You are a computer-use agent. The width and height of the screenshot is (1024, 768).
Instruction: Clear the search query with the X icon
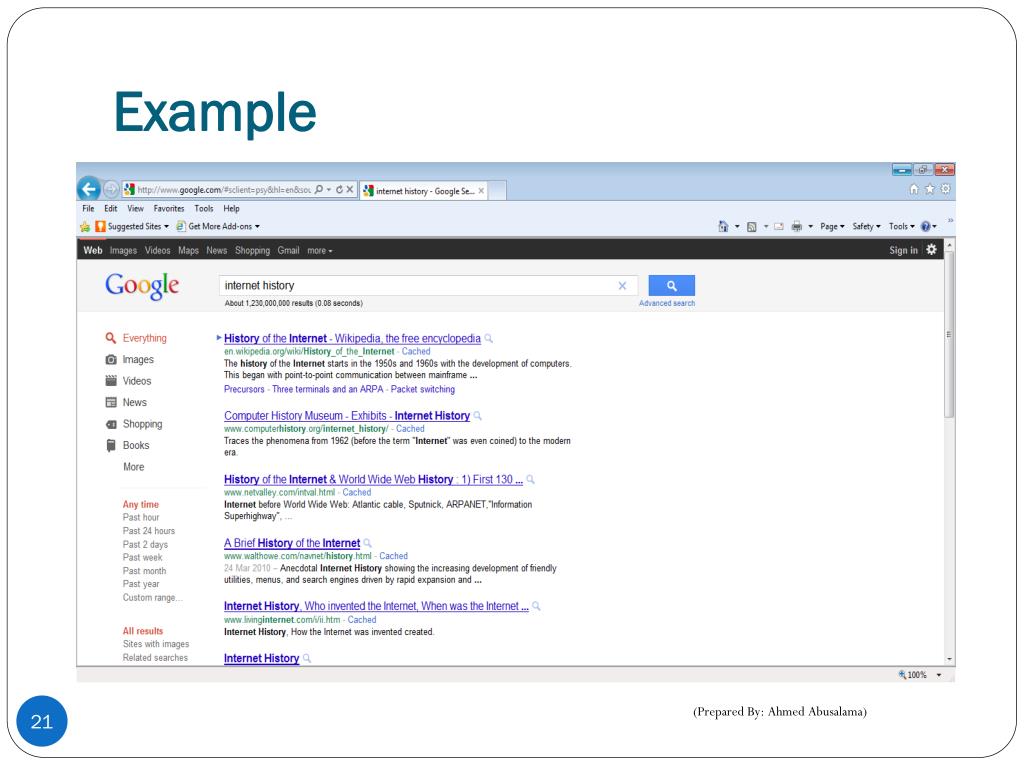point(622,285)
